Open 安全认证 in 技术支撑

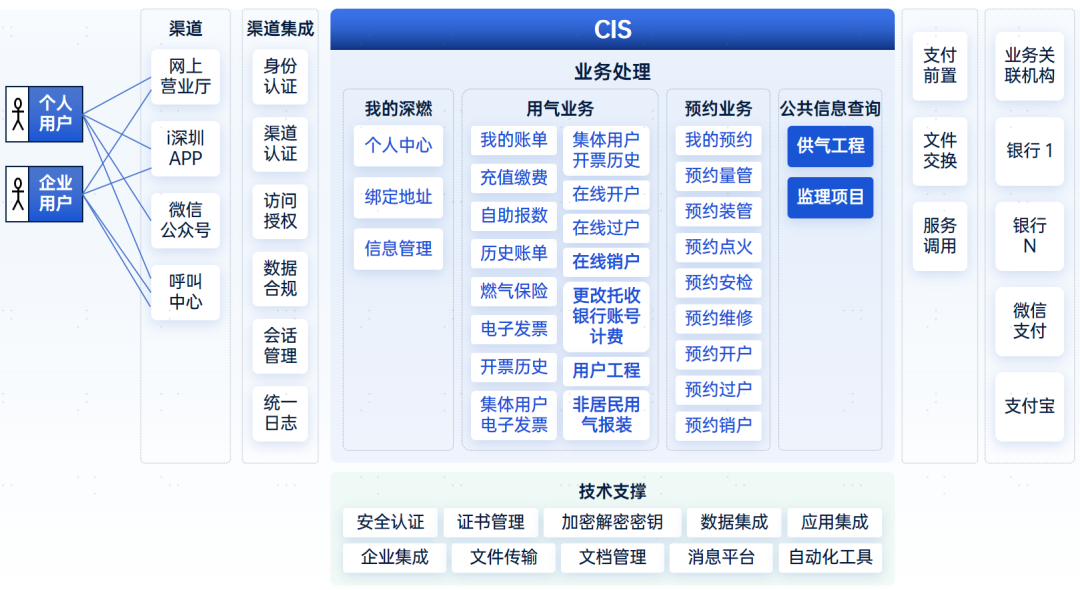pos(391,523)
